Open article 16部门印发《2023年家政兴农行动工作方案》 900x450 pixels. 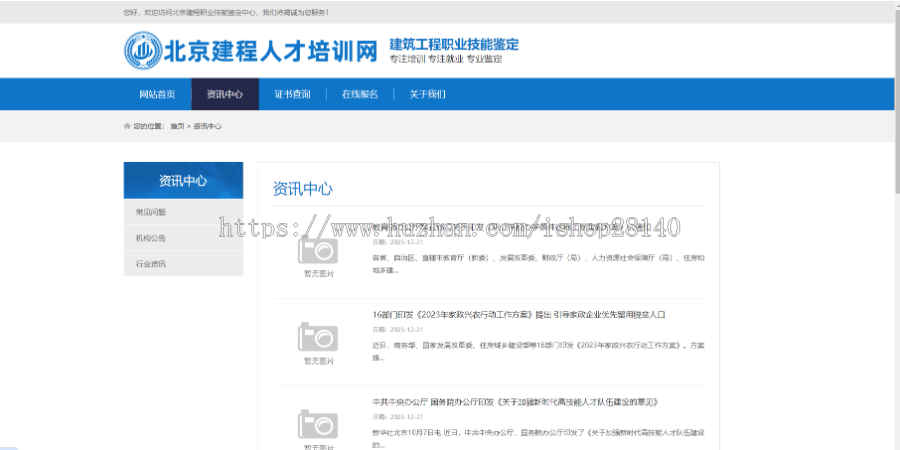tap(519, 315)
